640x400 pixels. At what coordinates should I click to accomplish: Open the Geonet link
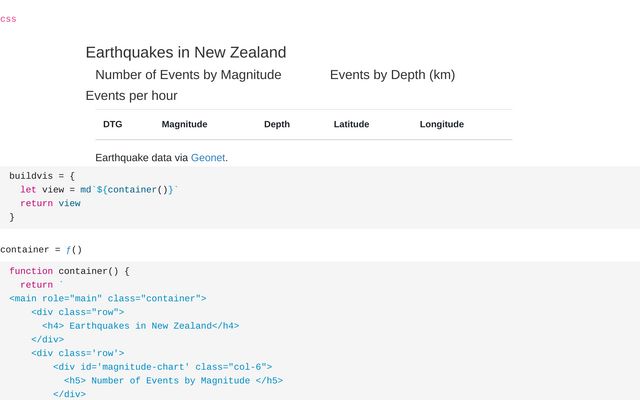point(208,158)
